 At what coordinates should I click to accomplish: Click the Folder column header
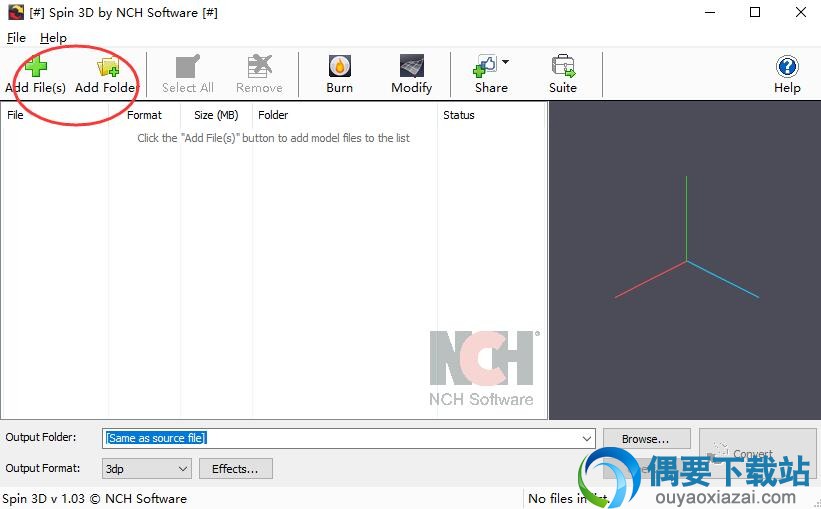pos(345,115)
